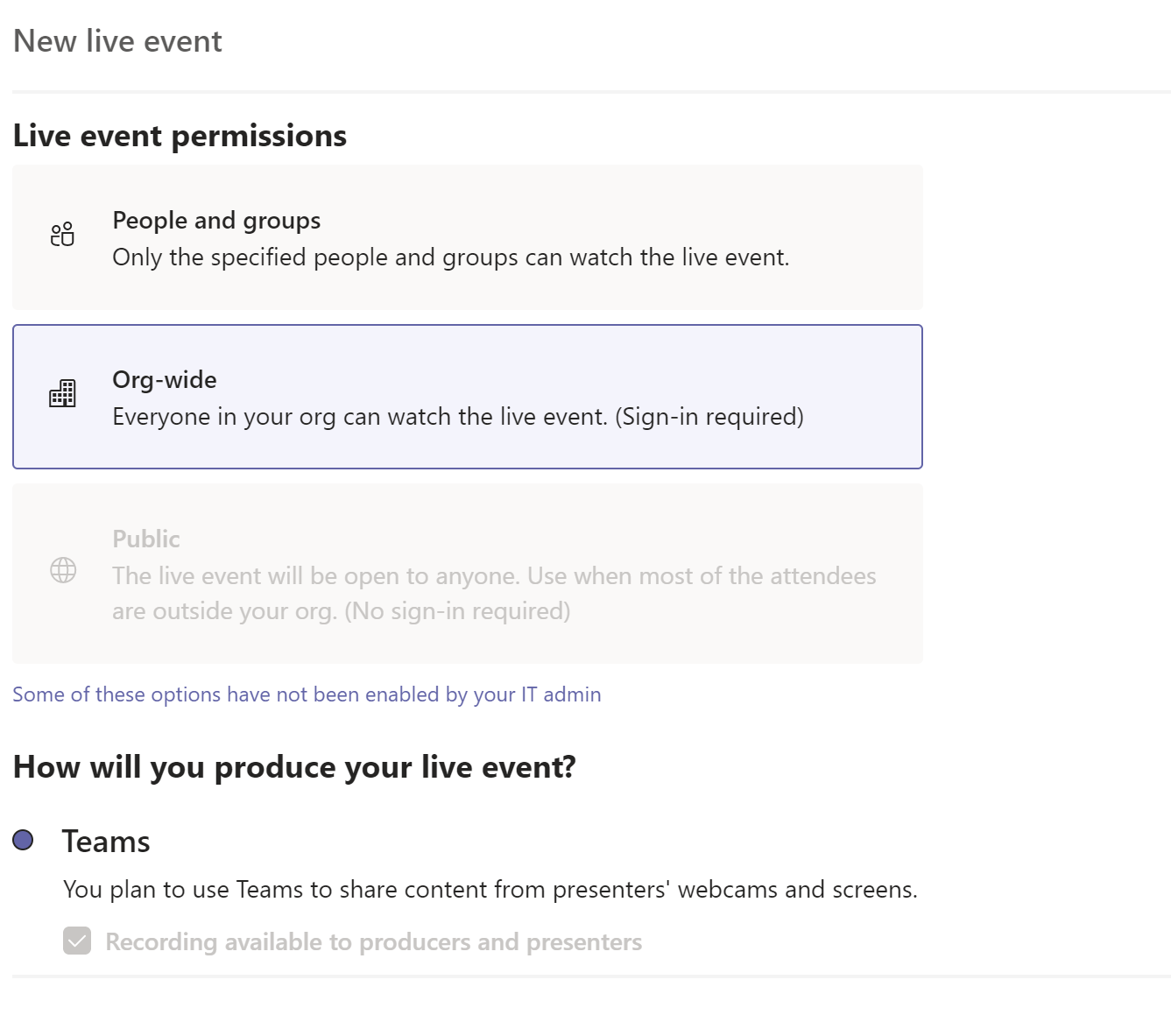This screenshot has height=1036, width=1171.
Task: Click "Everyone in your org" description text
Action: tap(457, 417)
